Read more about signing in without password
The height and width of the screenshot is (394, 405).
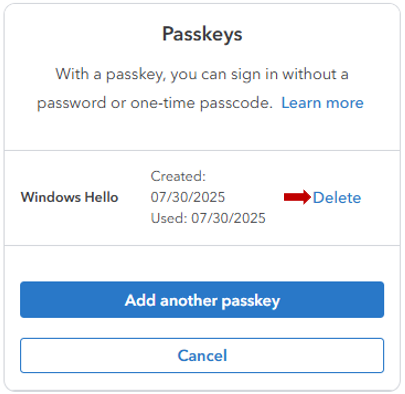click(x=322, y=103)
